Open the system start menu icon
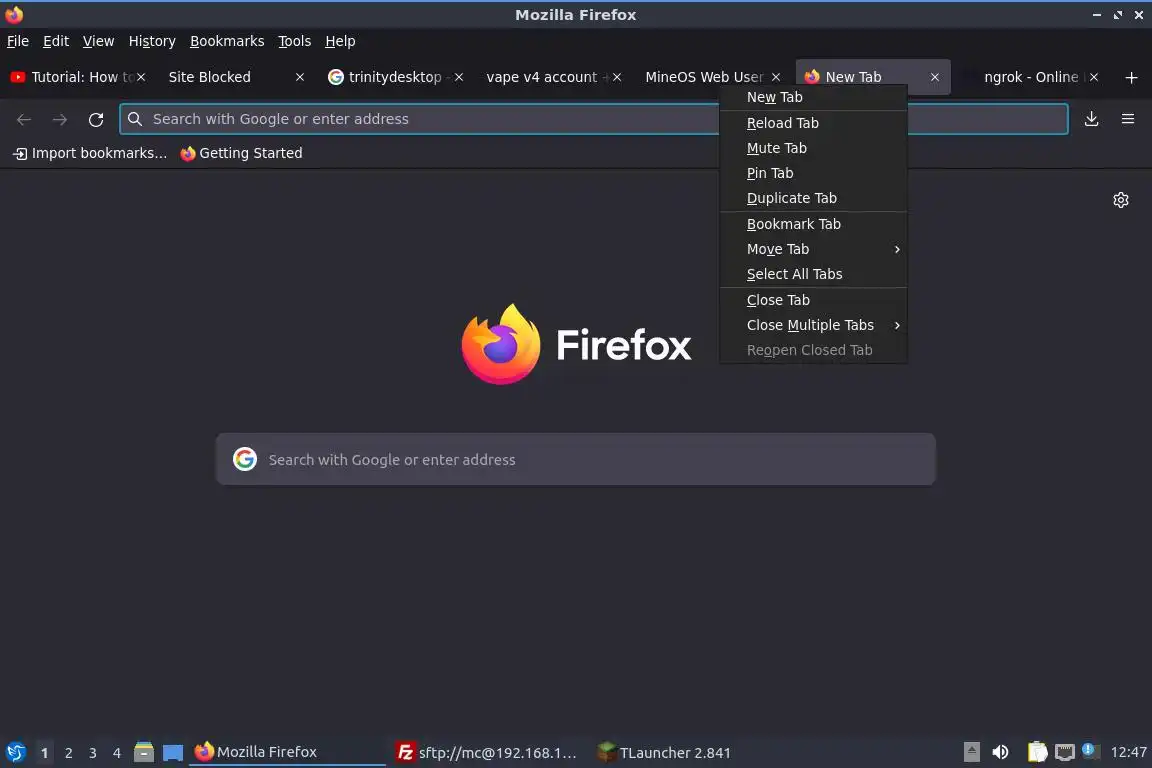This screenshot has width=1152, height=768. [x=15, y=752]
